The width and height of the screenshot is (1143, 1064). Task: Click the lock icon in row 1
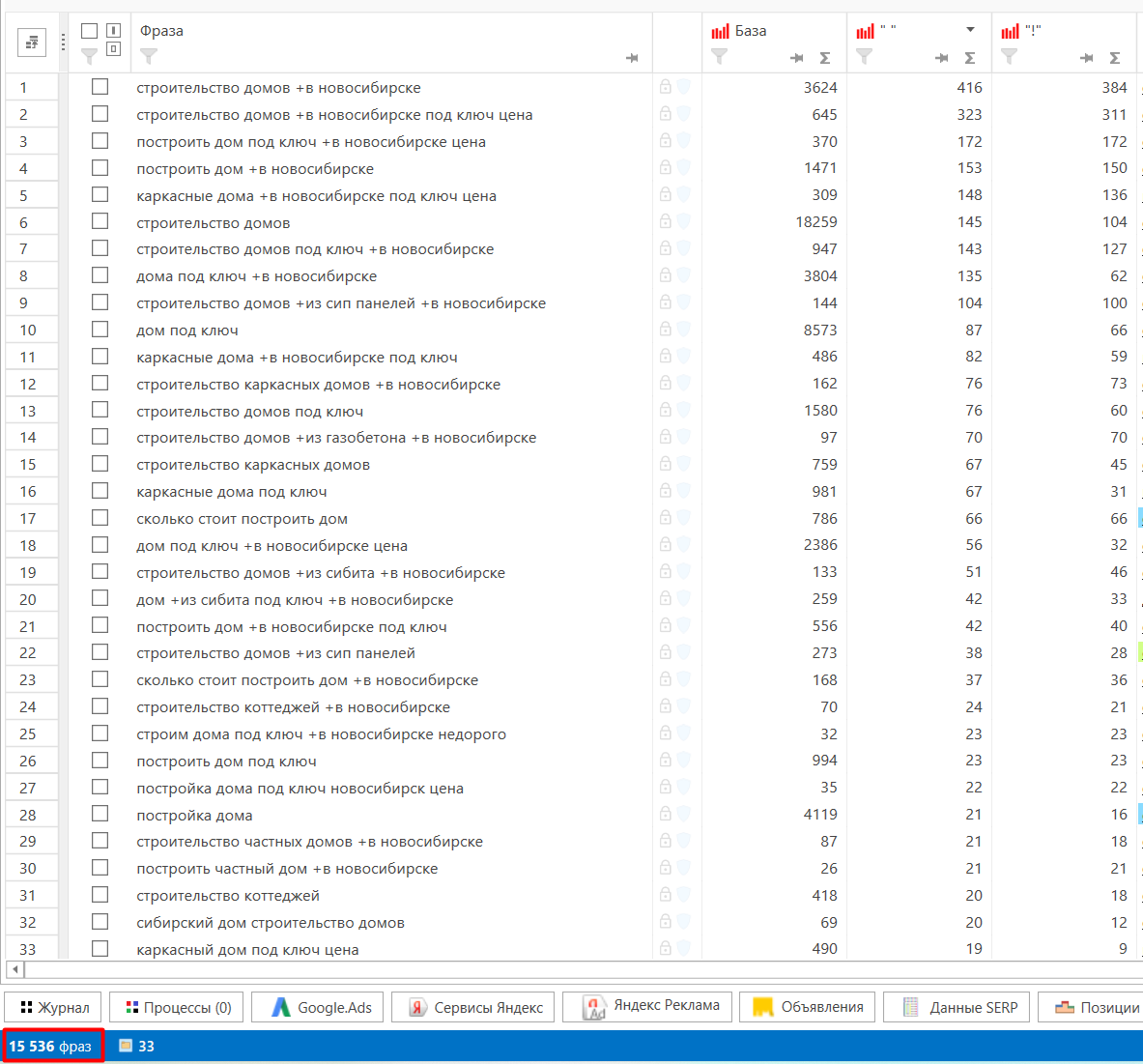(x=666, y=87)
